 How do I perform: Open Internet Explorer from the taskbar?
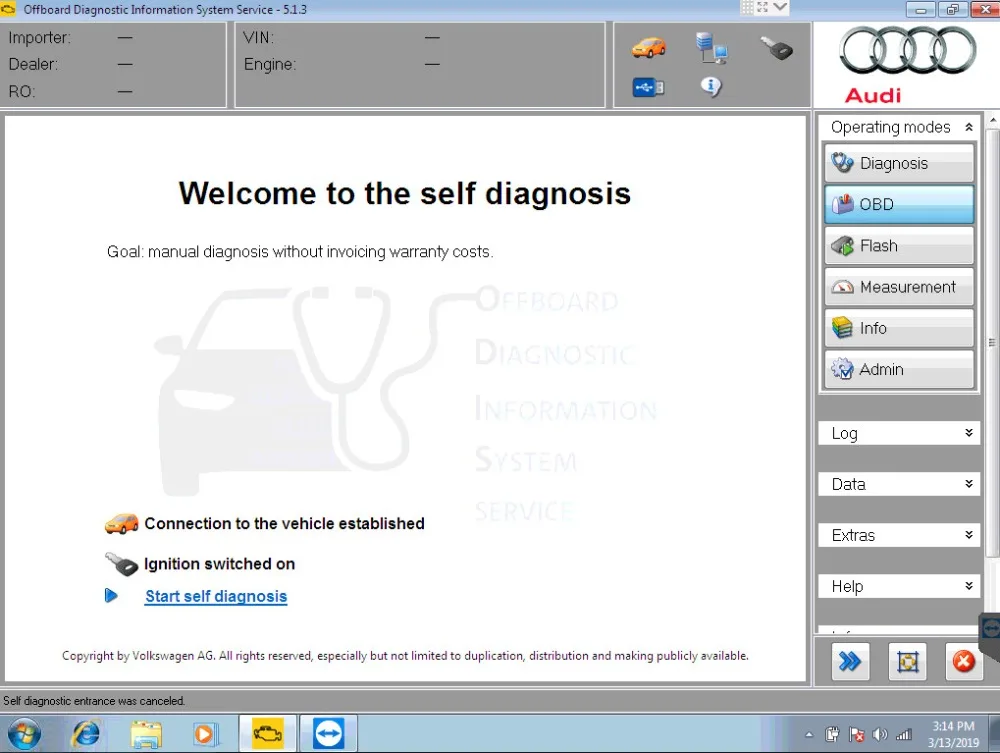point(85,734)
